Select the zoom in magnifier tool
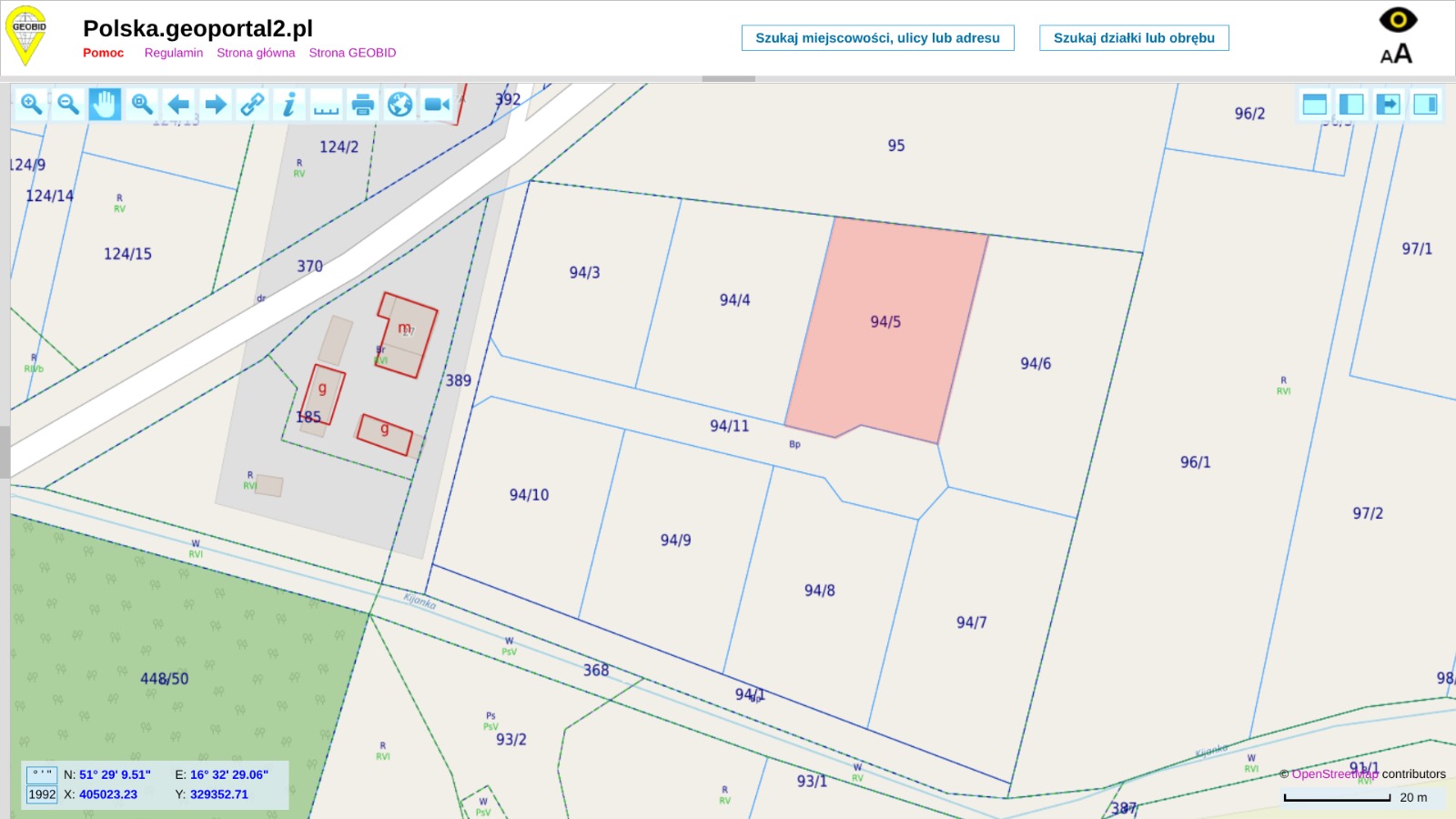The height and width of the screenshot is (819, 1456). [x=32, y=105]
